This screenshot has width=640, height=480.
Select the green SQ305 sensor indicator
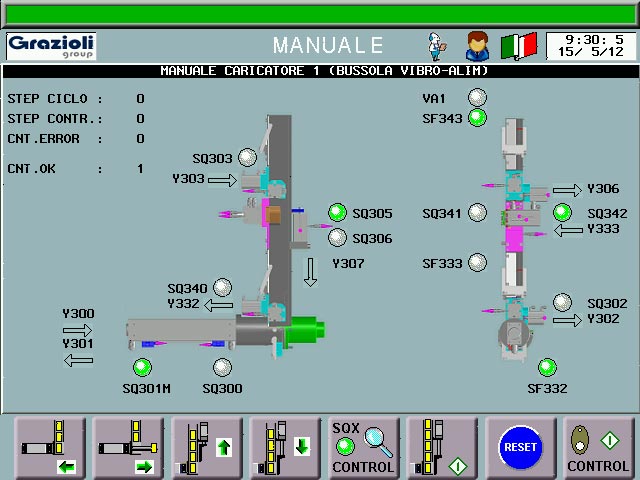(x=338, y=213)
